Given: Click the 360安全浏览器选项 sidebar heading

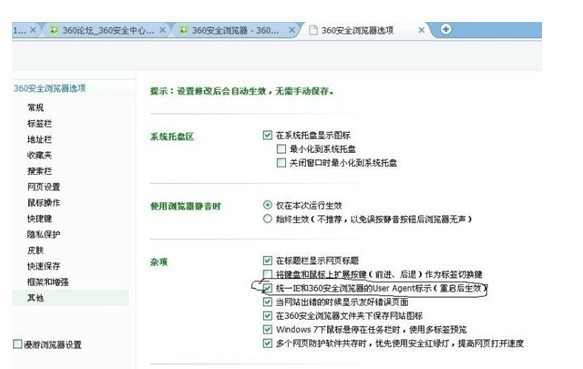Looking at the screenshot, I should click(50, 89).
